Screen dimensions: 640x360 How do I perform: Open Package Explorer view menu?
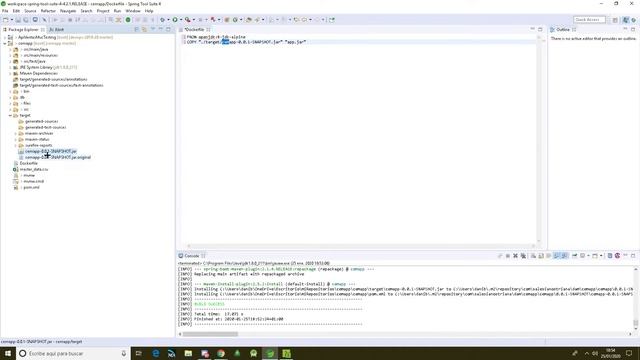pyautogui.click(x=153, y=29)
